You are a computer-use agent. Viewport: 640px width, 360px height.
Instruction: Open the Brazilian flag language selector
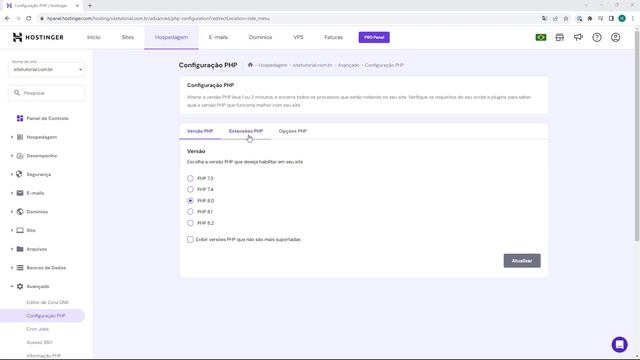[x=541, y=38]
